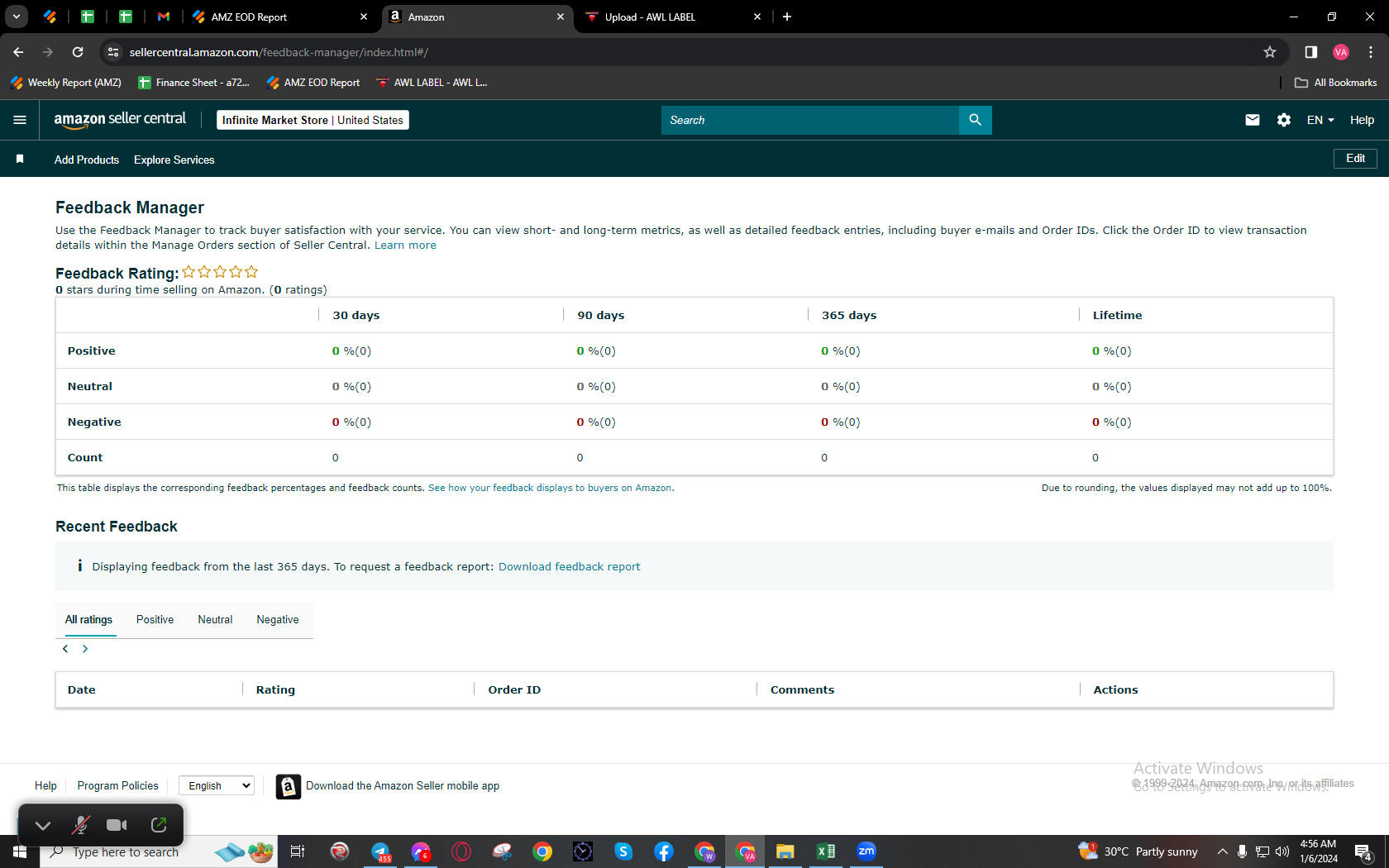View site information icon in address bar
The height and width of the screenshot is (868, 1389).
coord(113,52)
